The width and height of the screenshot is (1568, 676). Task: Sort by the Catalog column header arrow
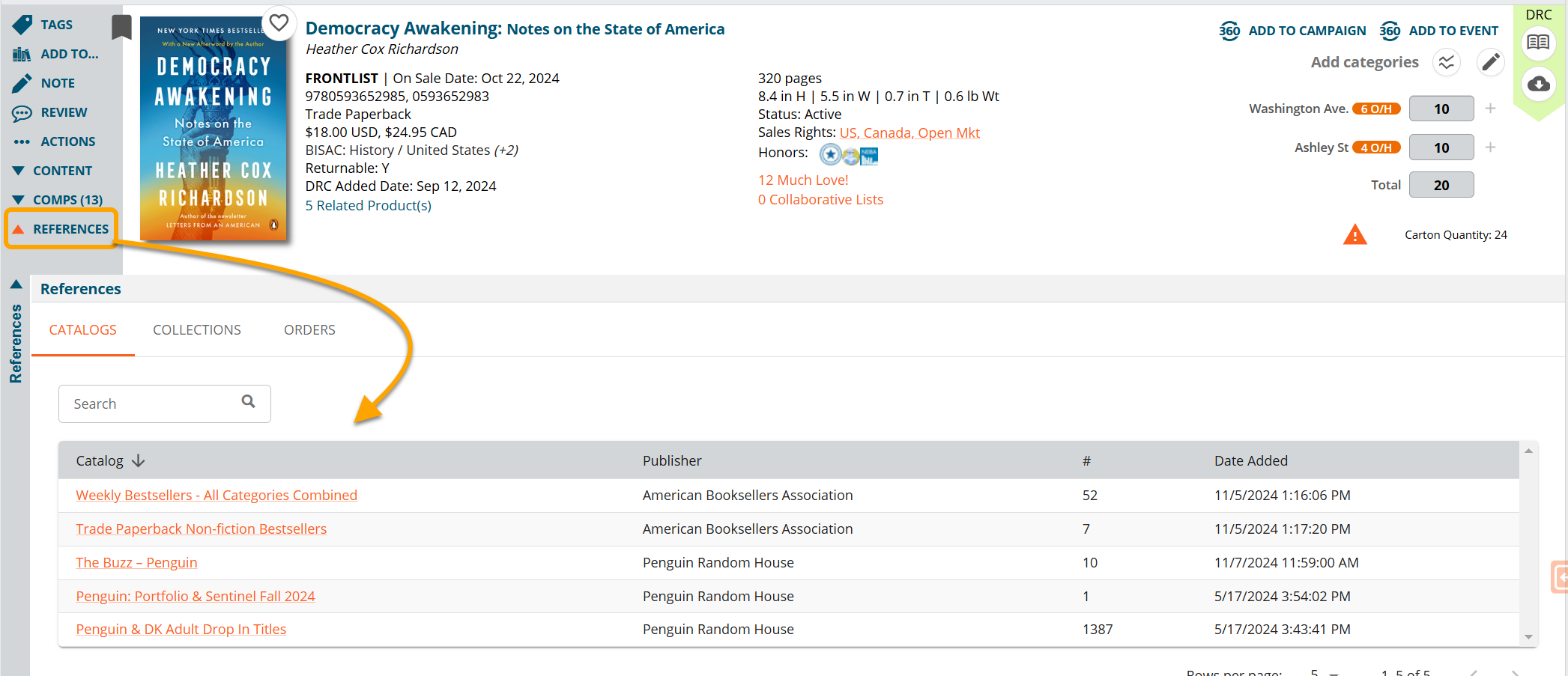138,461
